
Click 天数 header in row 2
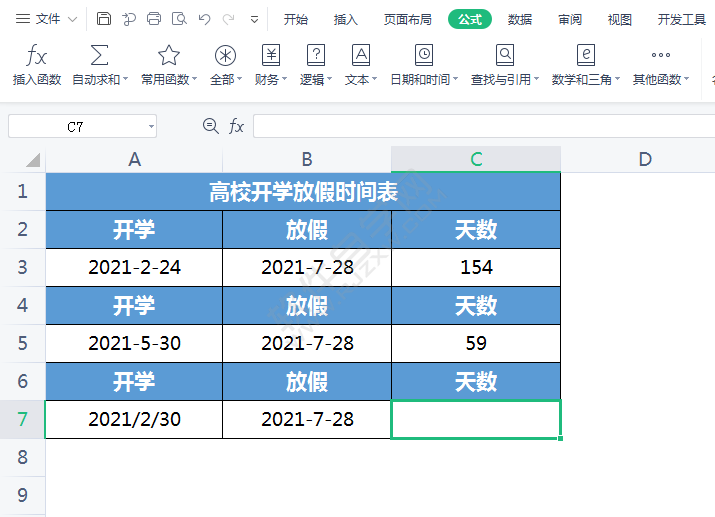coord(476,229)
